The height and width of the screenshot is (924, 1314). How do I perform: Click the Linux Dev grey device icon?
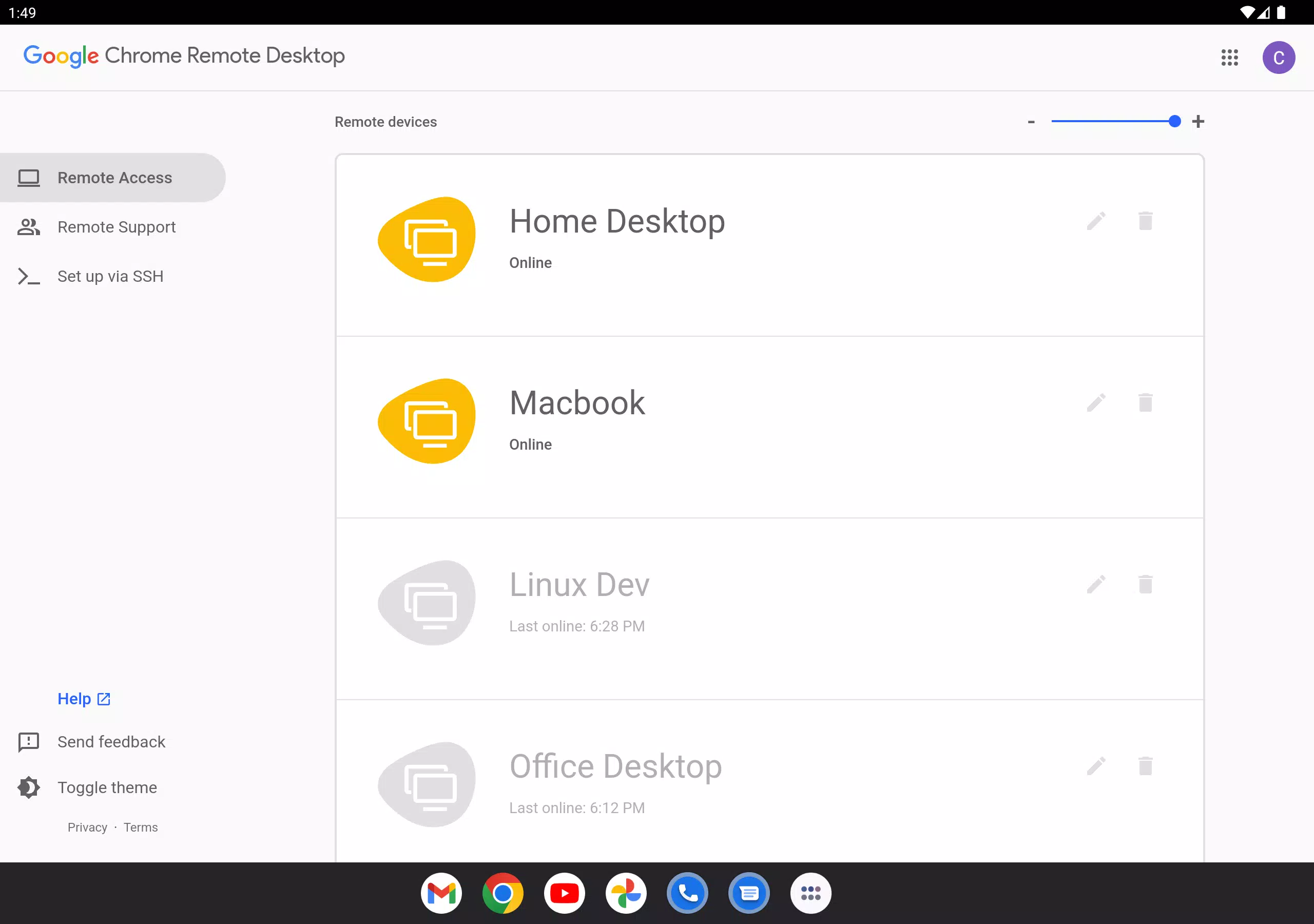pos(427,602)
